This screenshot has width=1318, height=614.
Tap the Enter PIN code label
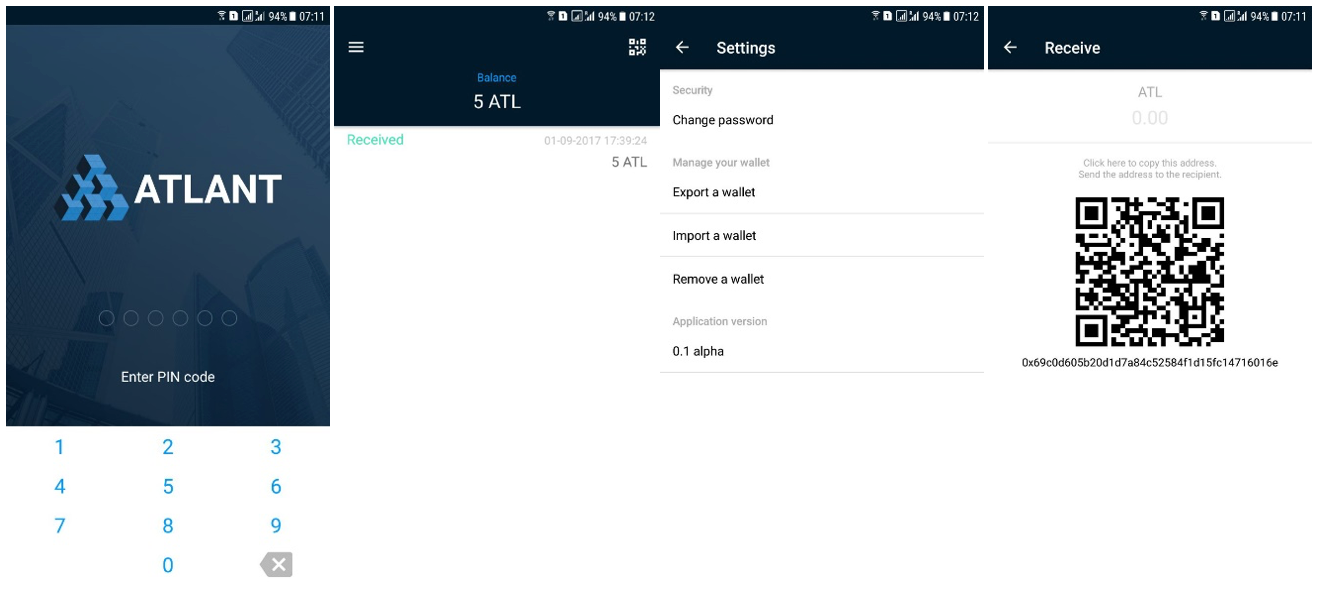click(x=168, y=377)
